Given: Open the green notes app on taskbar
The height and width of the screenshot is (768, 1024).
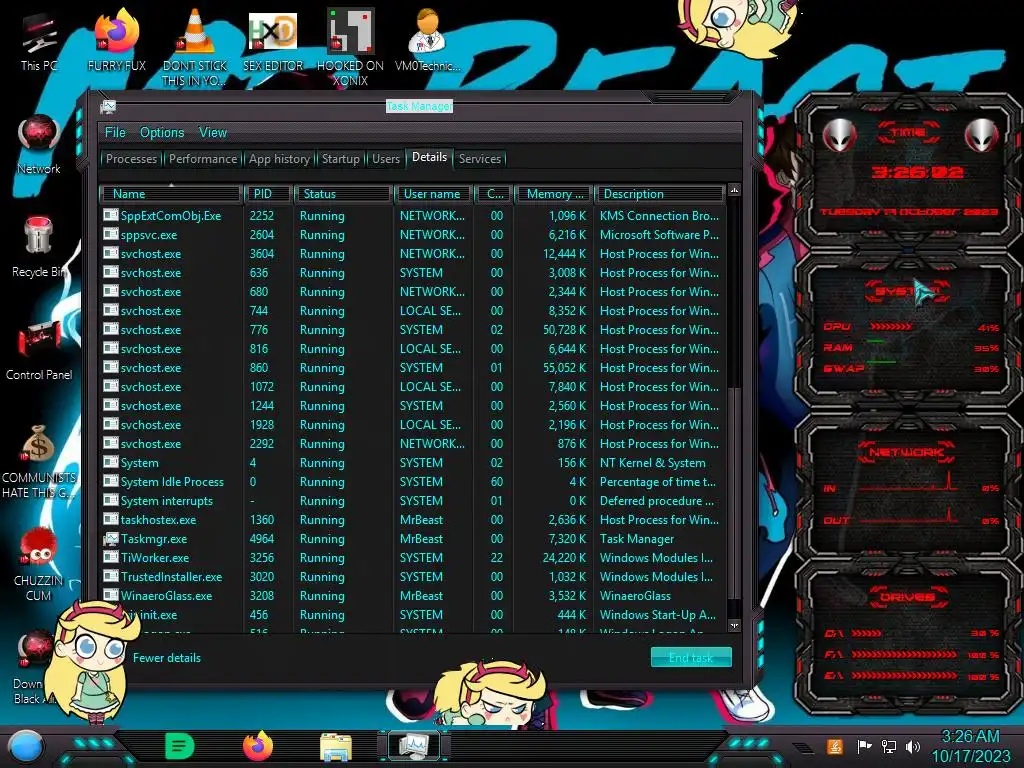Looking at the screenshot, I should pyautogui.click(x=180, y=746).
